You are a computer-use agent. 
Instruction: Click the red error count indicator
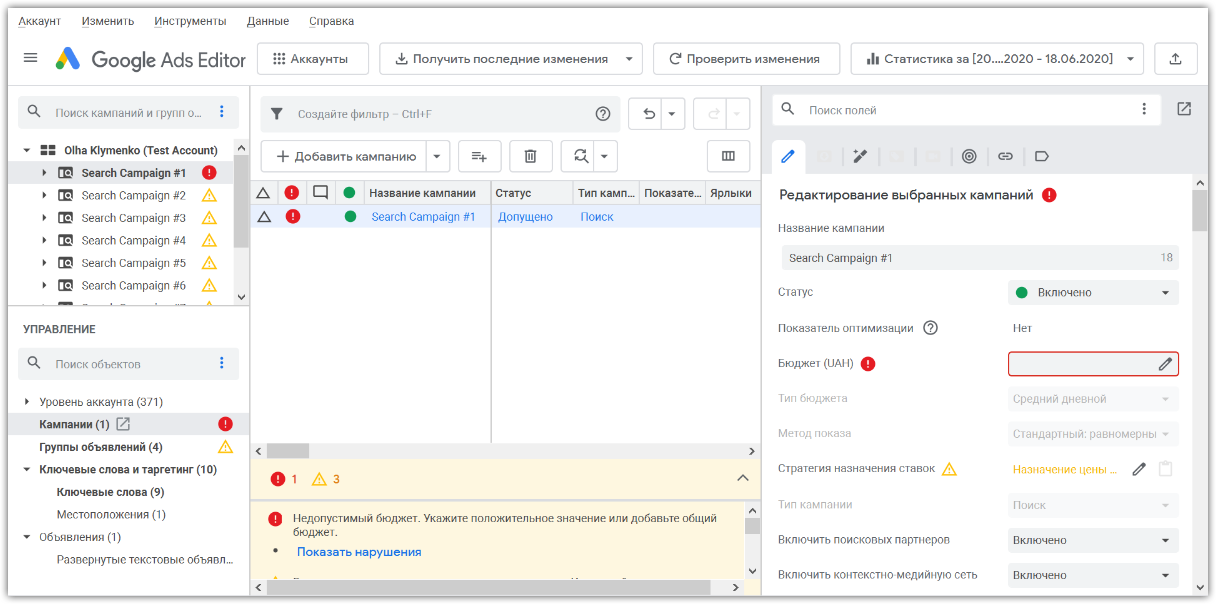[x=284, y=479]
